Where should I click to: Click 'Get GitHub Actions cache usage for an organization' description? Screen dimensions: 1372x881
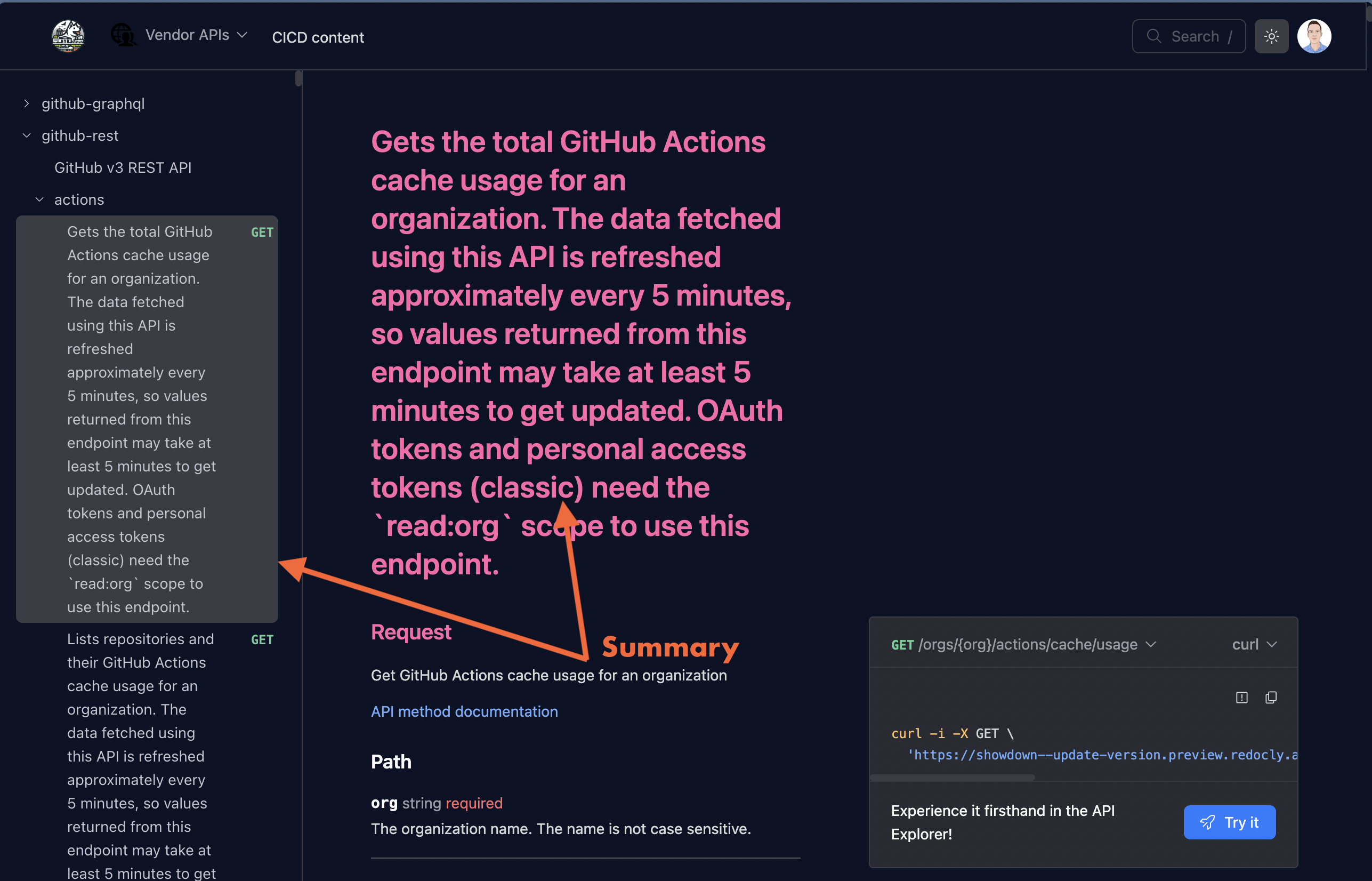[x=549, y=675]
